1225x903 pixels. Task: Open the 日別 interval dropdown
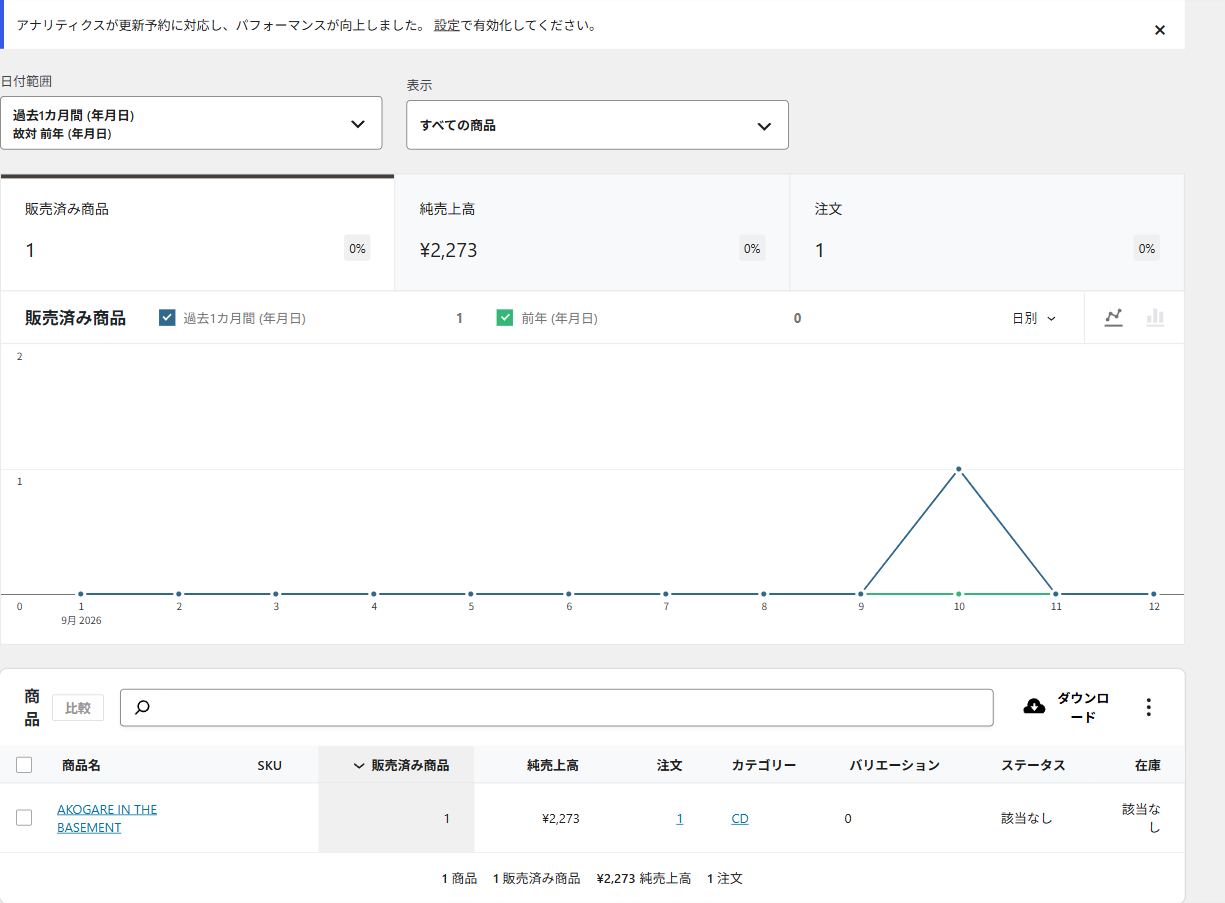pyautogui.click(x=1034, y=318)
